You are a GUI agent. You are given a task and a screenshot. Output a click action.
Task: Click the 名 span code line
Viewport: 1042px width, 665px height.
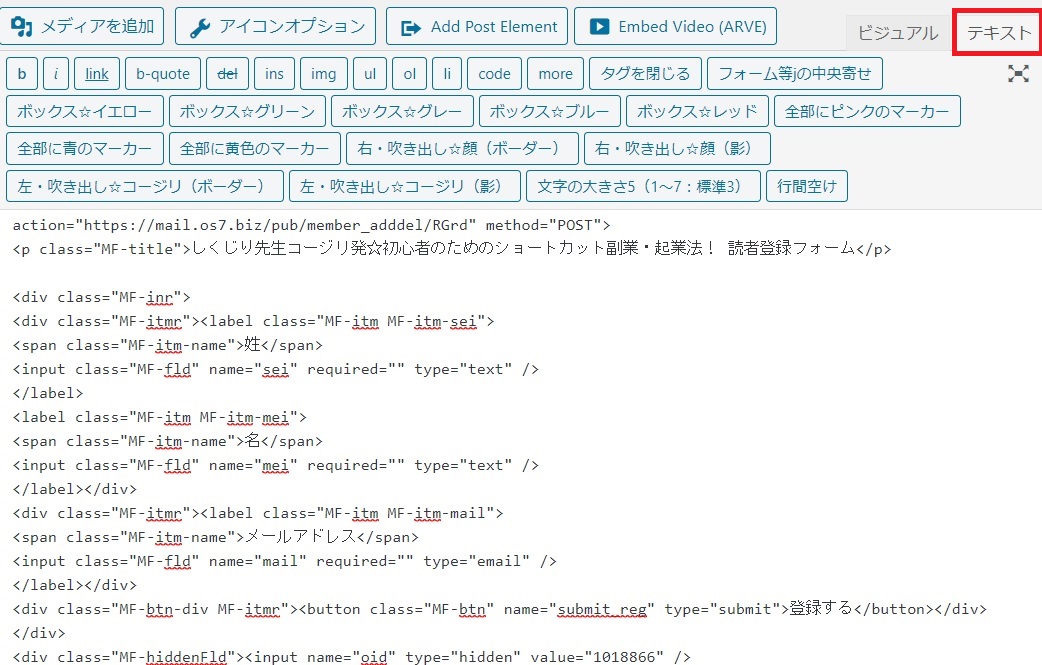[x=167, y=441]
